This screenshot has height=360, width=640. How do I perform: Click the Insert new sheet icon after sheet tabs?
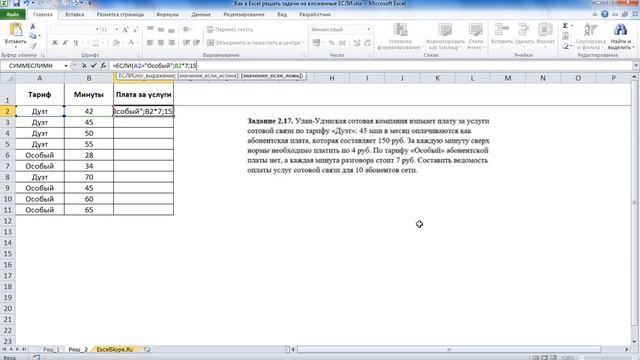click(x=147, y=349)
